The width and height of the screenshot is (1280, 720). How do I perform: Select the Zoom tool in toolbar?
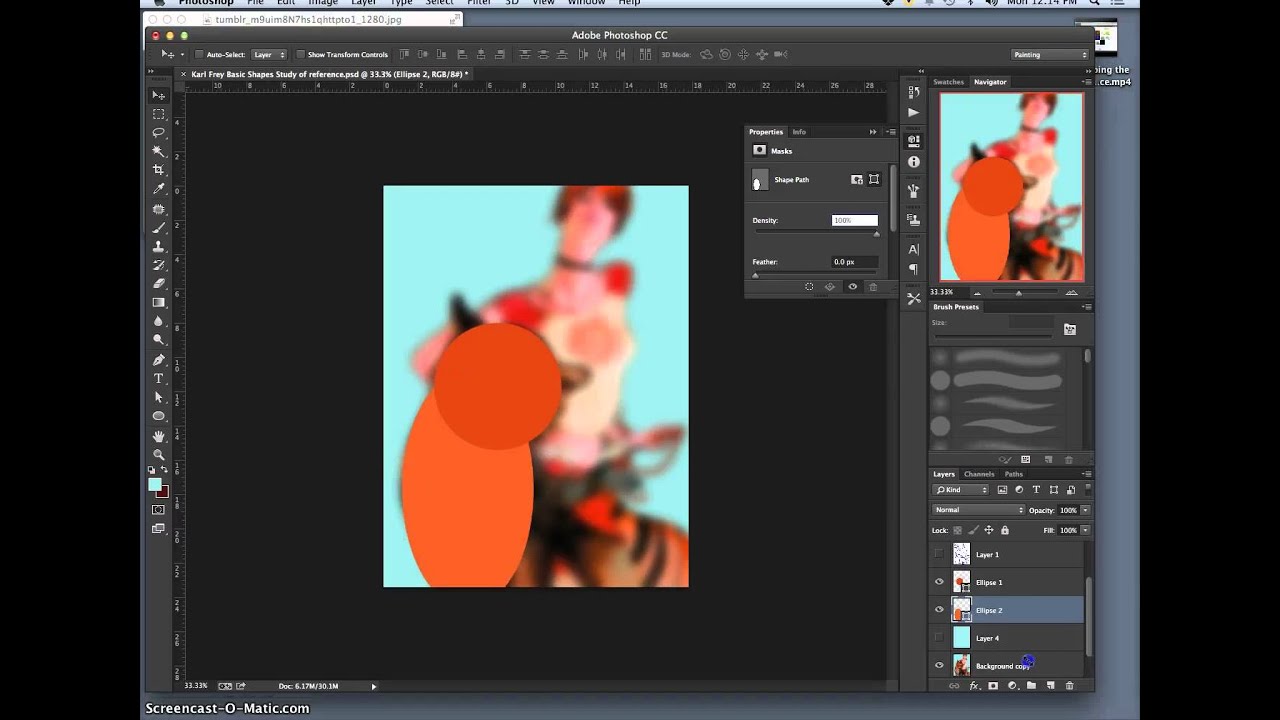pyautogui.click(x=158, y=454)
